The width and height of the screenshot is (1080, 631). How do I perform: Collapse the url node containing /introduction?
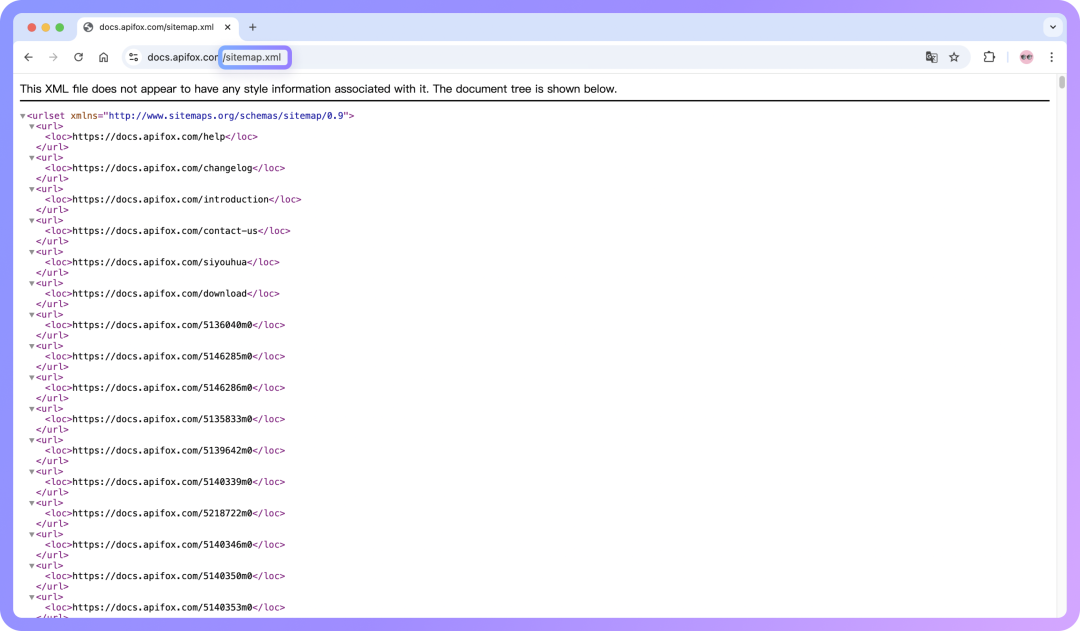point(32,189)
